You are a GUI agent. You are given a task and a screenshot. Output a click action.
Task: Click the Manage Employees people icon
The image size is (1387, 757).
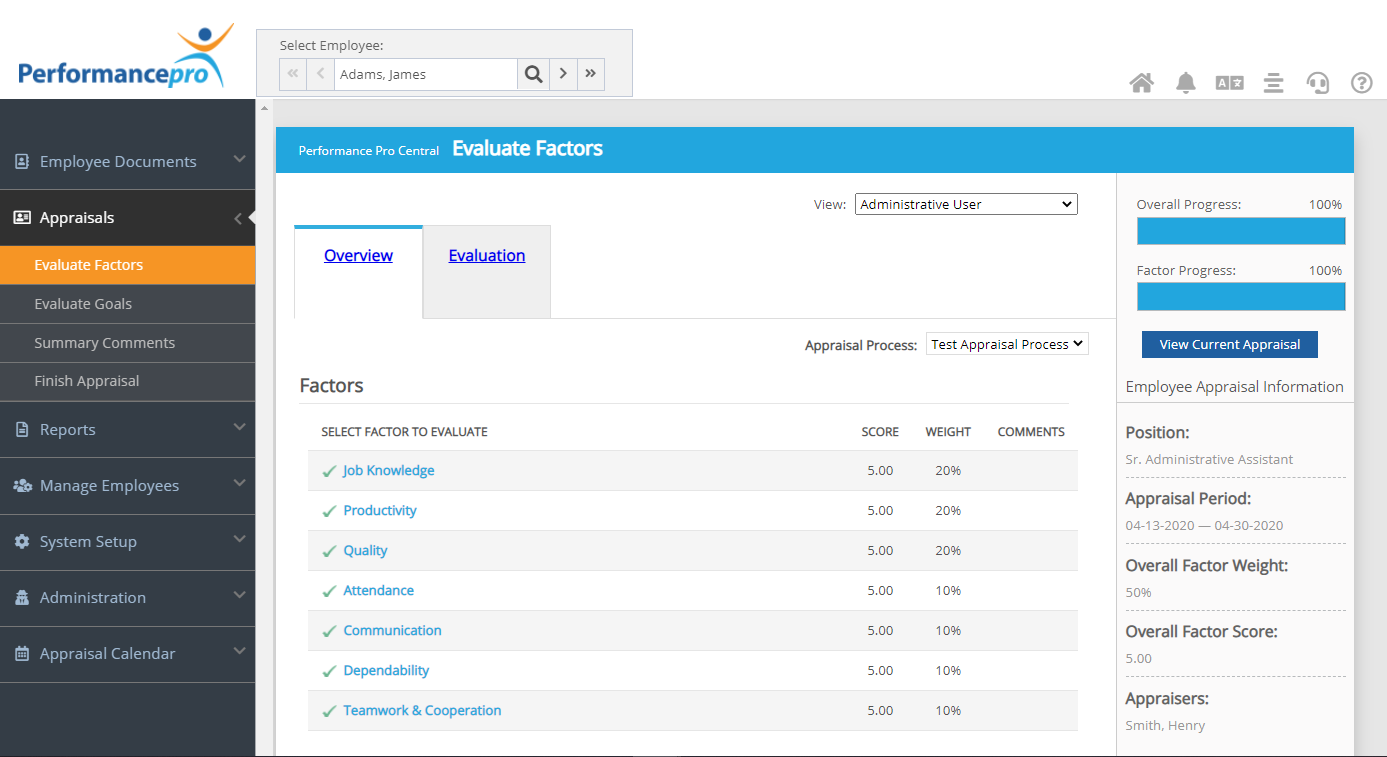coord(22,485)
